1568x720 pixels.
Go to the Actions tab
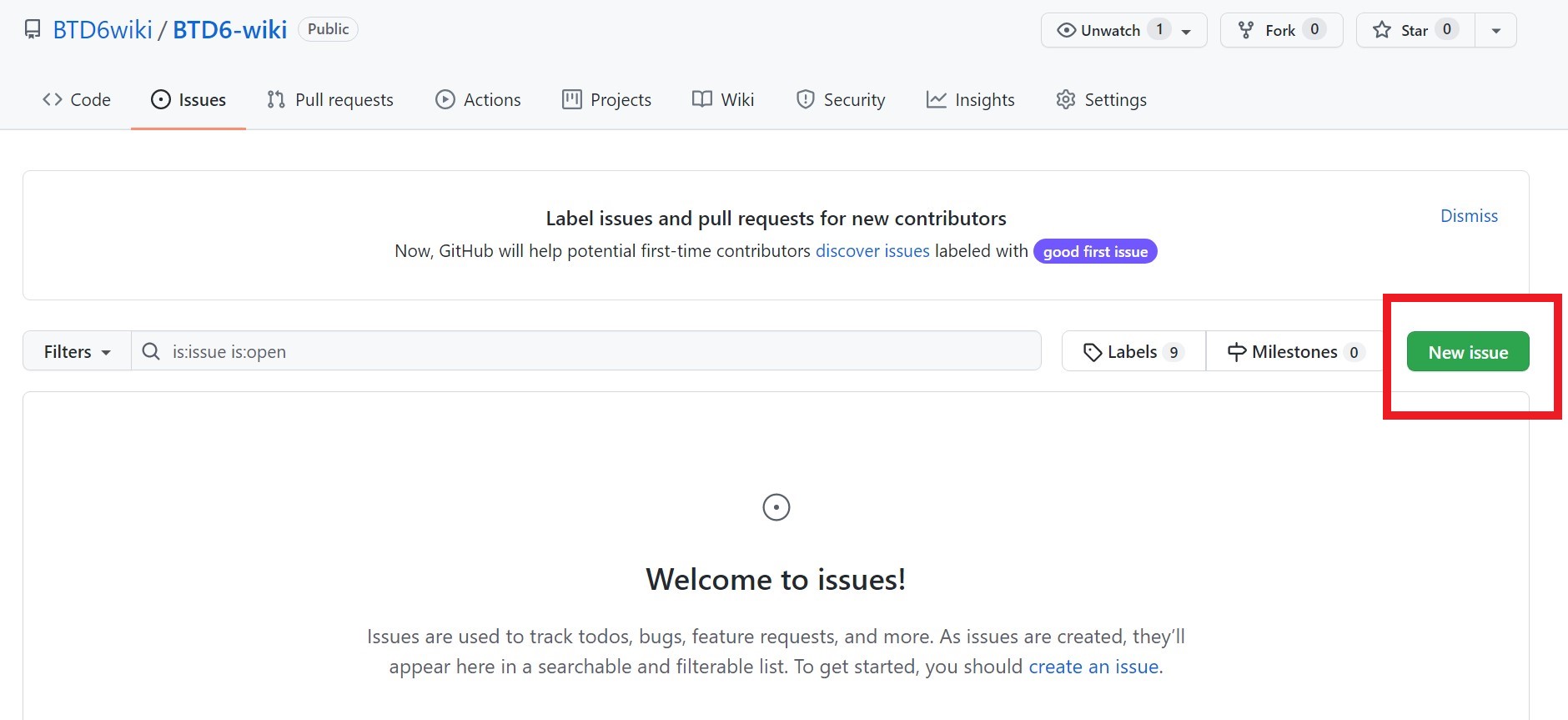479,100
